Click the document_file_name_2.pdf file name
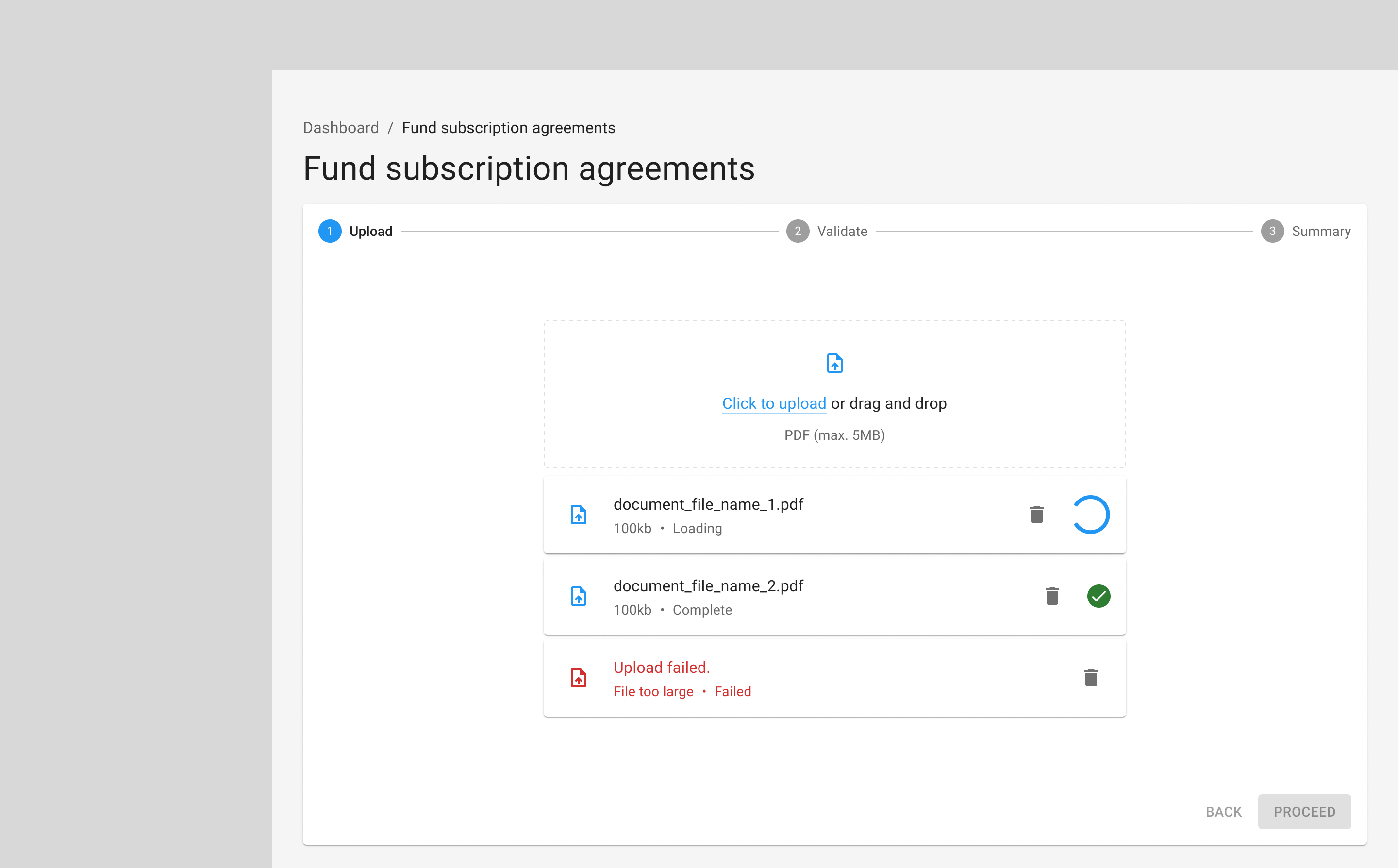The image size is (1398, 868). [x=708, y=586]
